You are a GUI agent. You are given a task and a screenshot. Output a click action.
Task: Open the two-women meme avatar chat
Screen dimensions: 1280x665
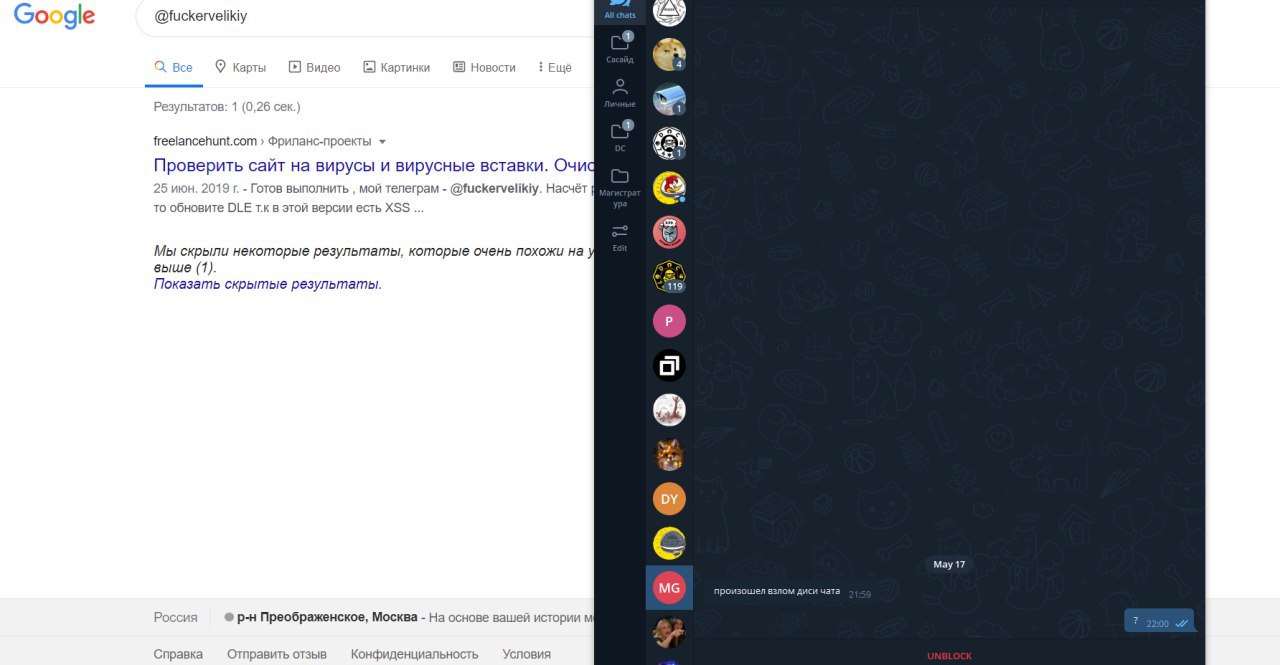click(669, 631)
